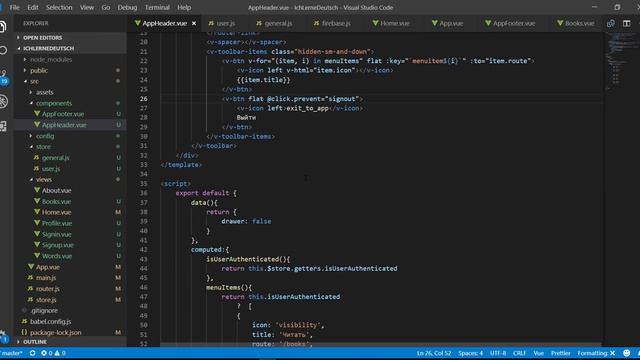
Task: Switch to App.vue tab
Action: [x=447, y=23]
